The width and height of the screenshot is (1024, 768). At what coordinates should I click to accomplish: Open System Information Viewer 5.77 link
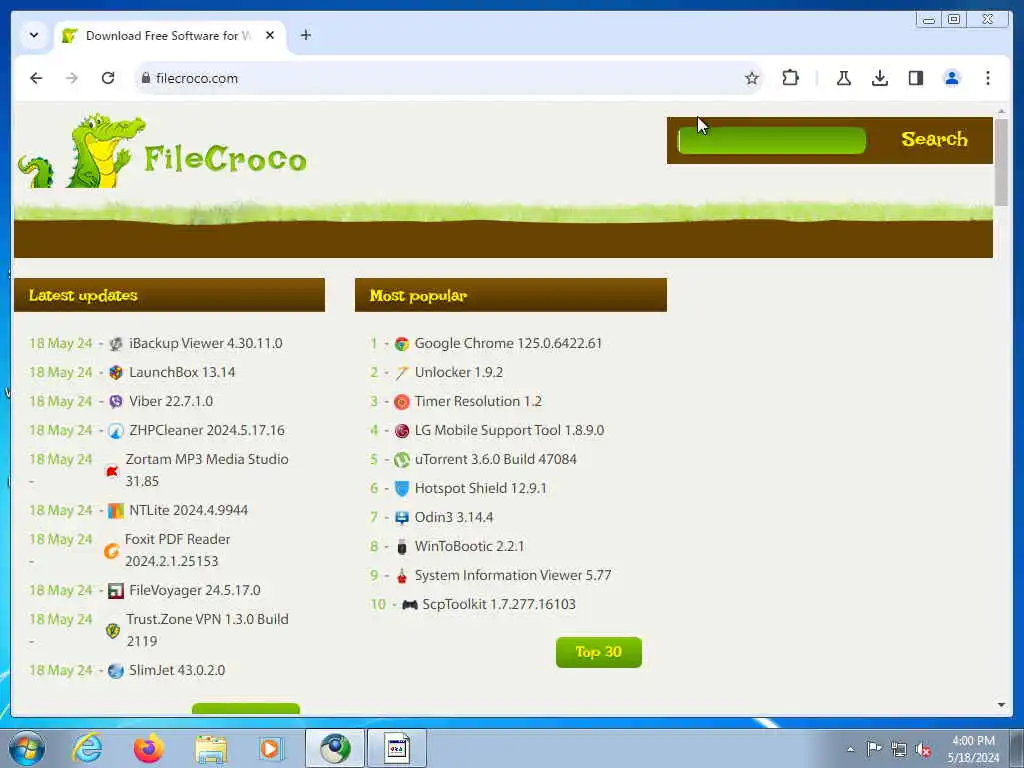[513, 575]
